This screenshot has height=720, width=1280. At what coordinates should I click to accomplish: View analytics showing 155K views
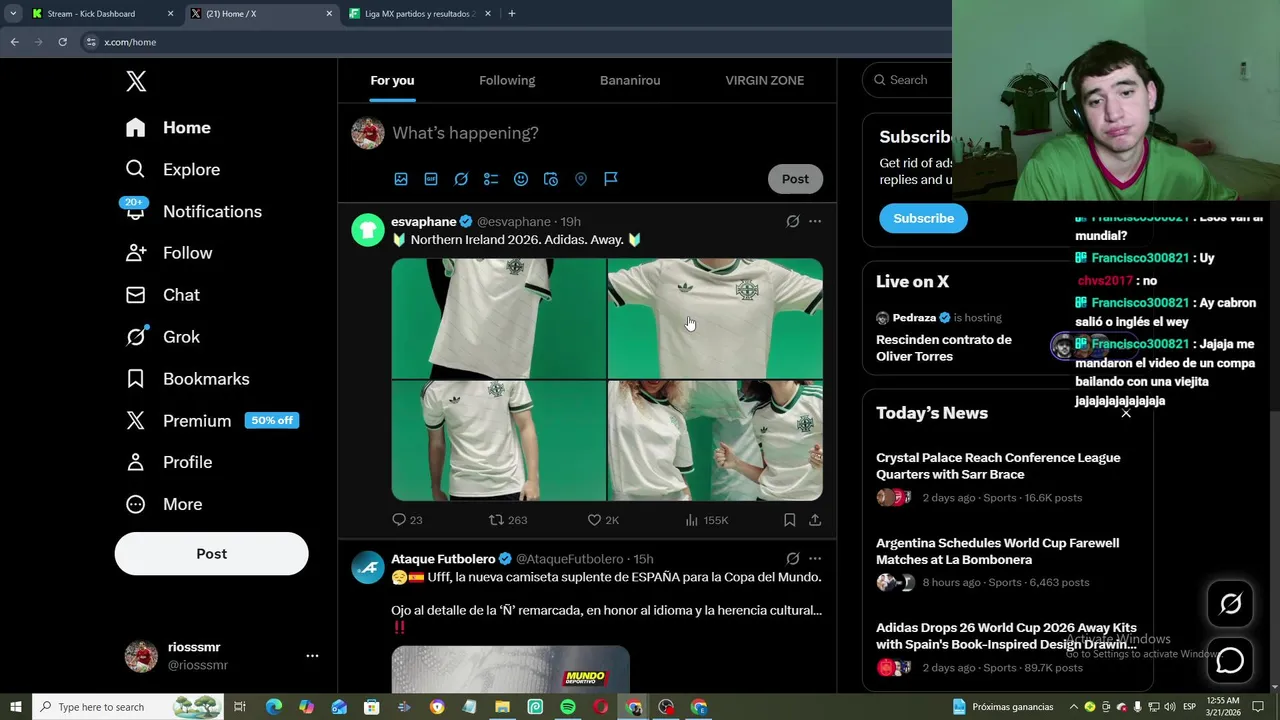(x=706, y=520)
